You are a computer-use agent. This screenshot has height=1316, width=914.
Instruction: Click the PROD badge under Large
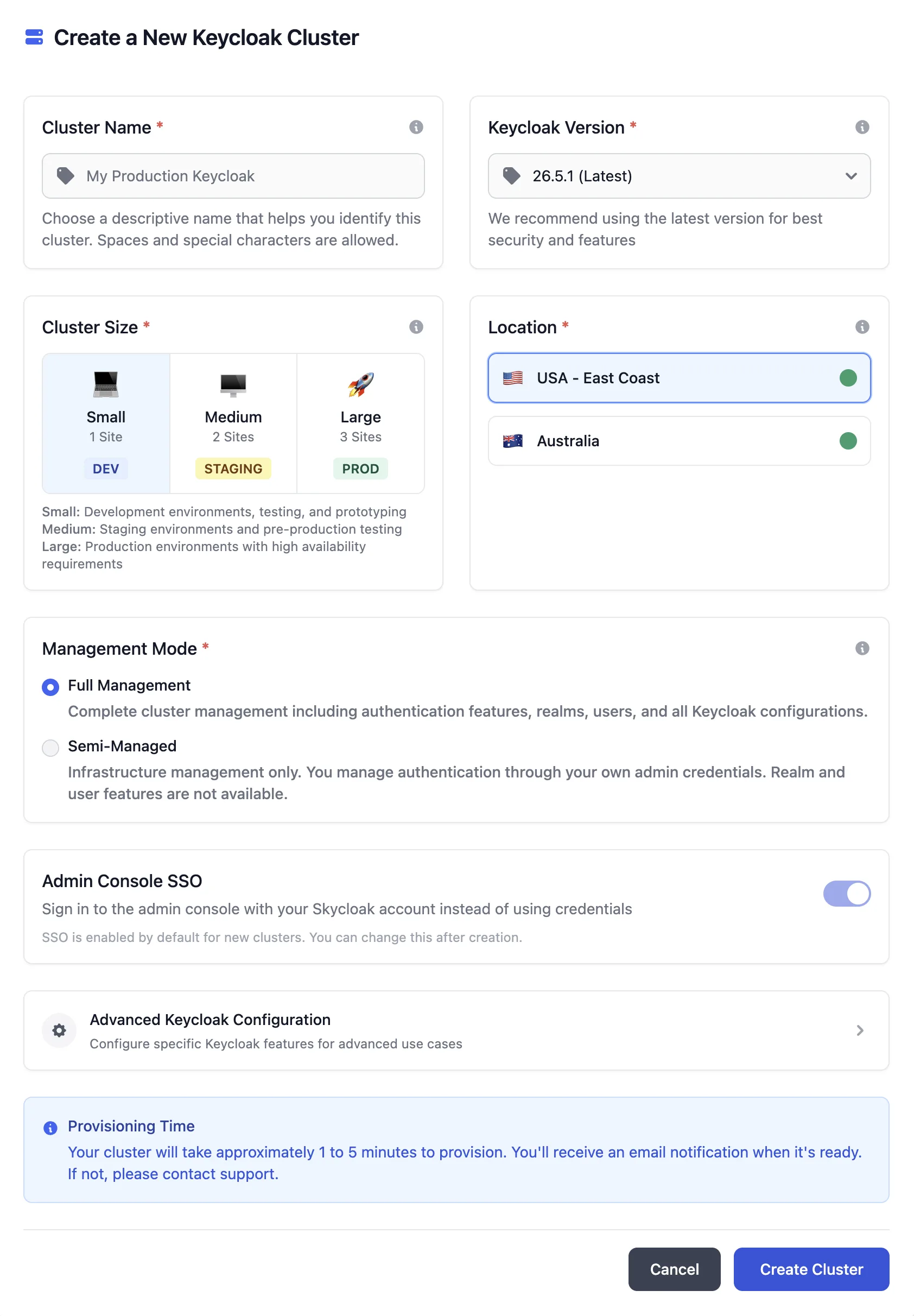click(x=360, y=469)
